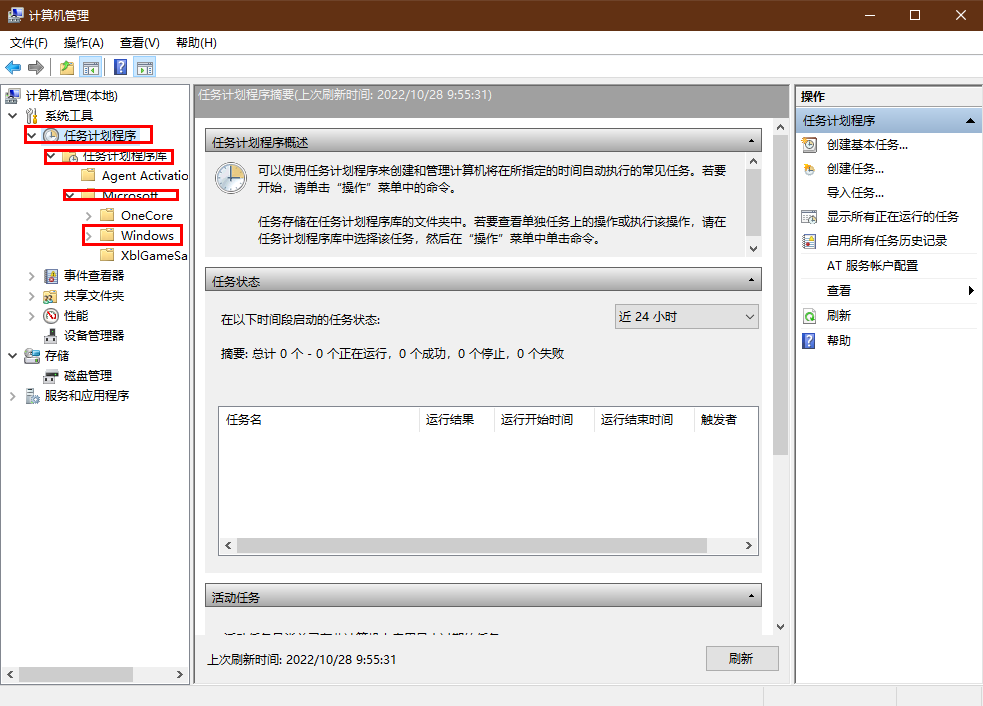Click the center pane scroll up arrow

781,127
